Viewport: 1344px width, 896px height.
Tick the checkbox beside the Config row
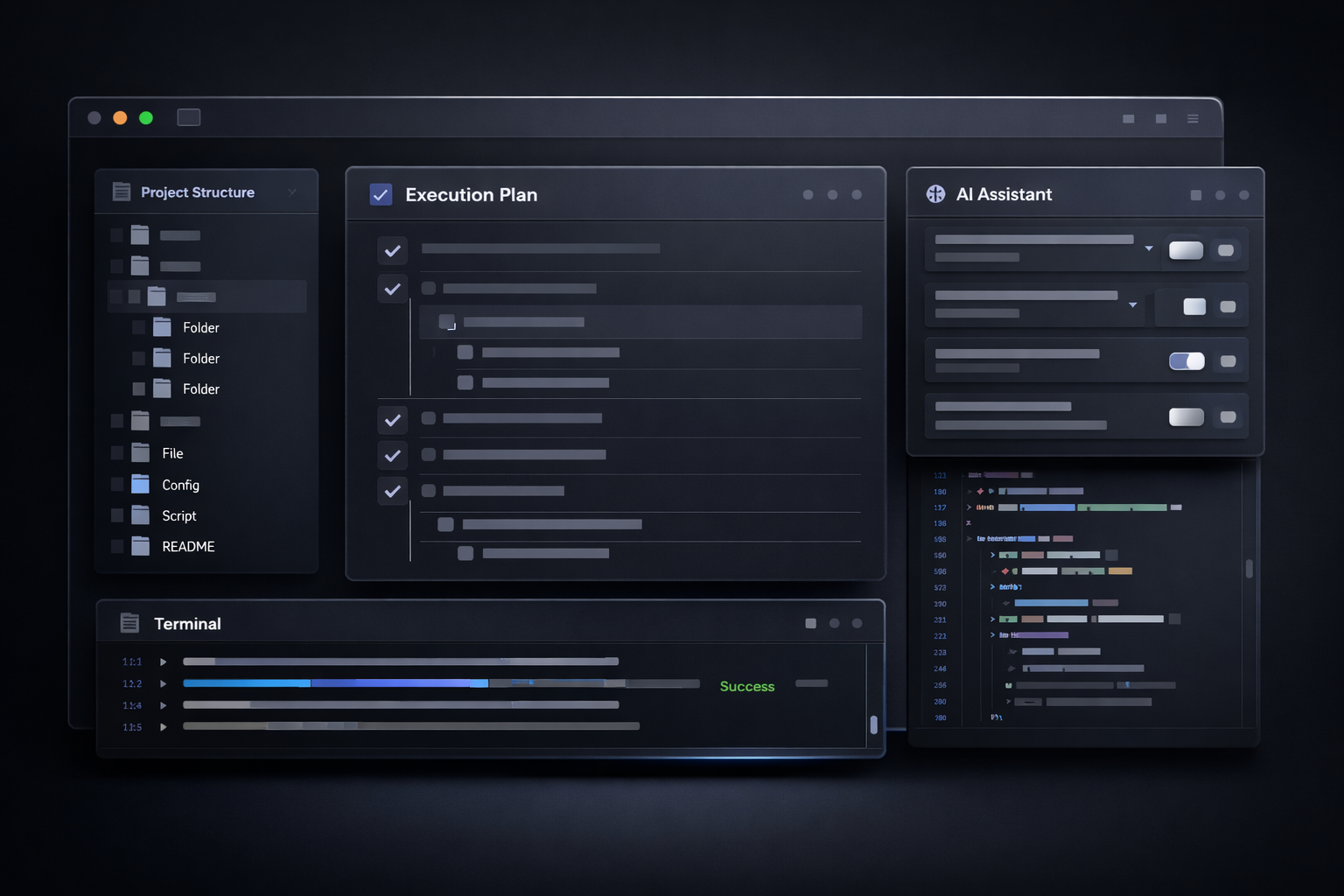[x=117, y=484]
